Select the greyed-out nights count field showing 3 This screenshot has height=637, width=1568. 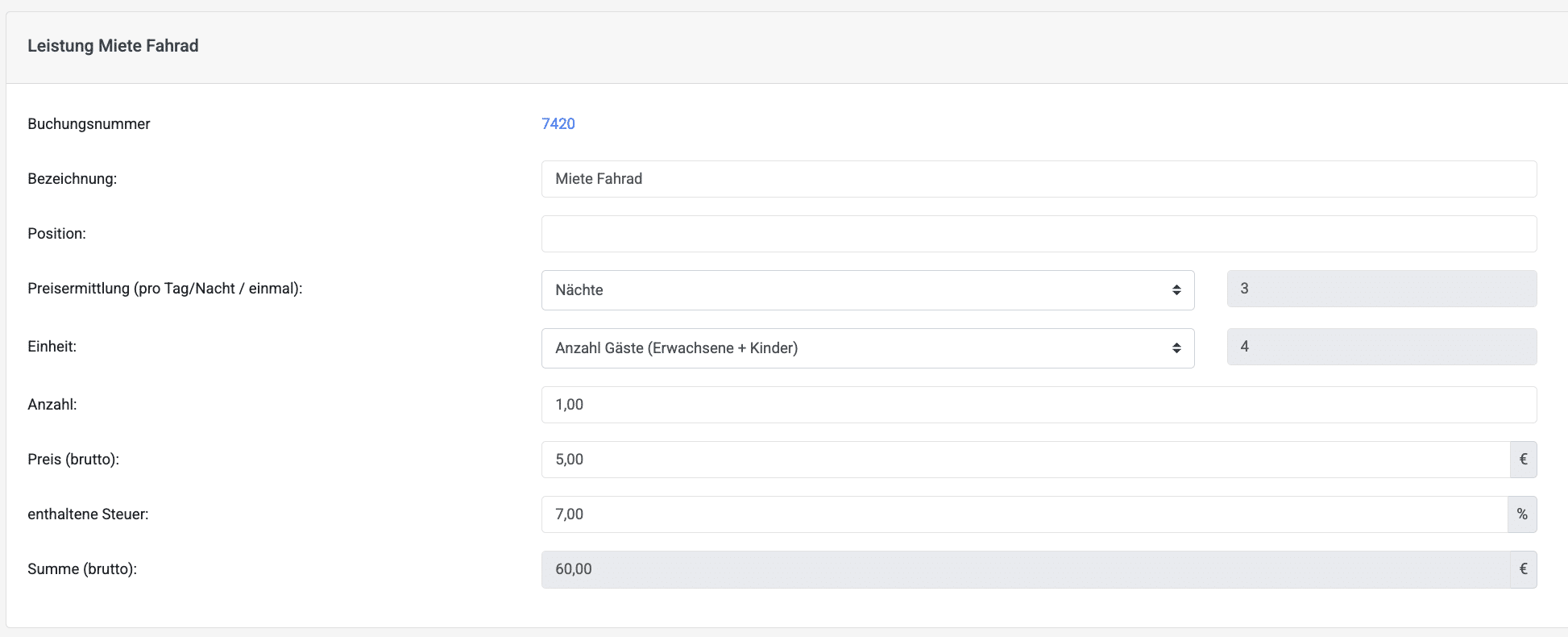(x=1381, y=289)
